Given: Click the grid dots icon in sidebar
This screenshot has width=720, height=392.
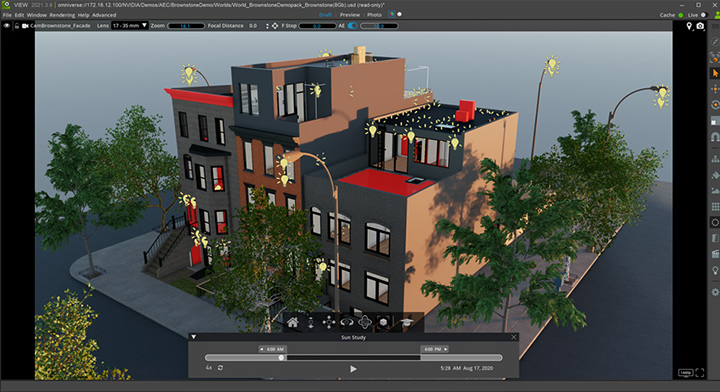Looking at the screenshot, I should 714,207.
